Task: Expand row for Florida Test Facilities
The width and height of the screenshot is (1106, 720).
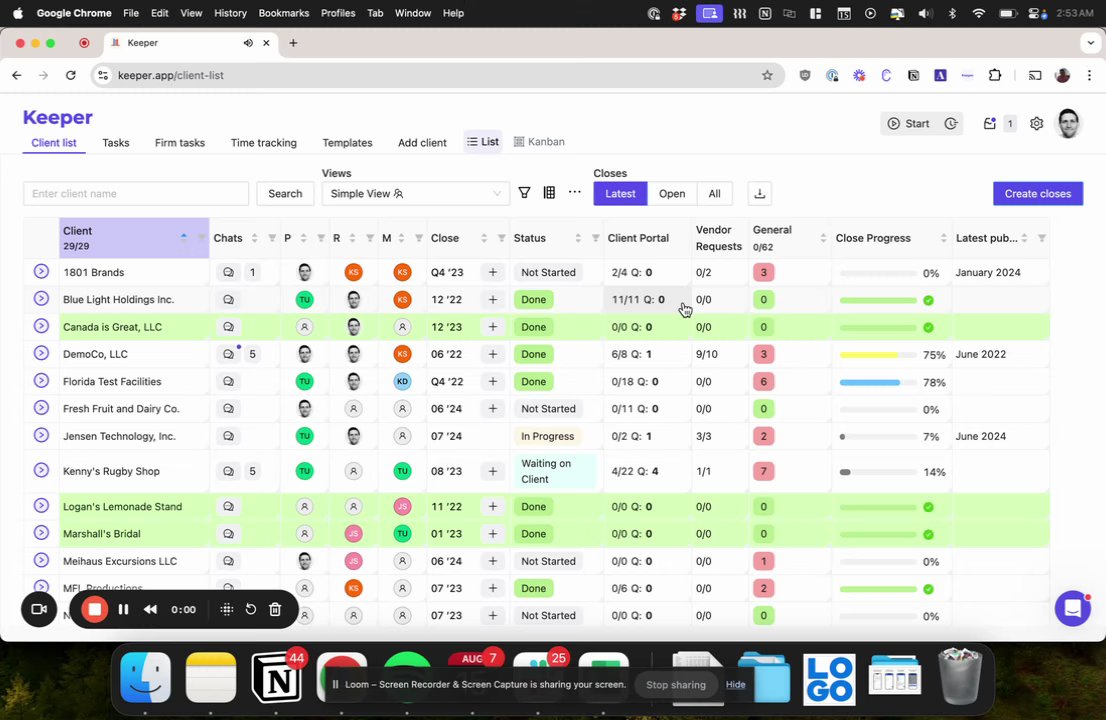Action: pyautogui.click(x=41, y=381)
